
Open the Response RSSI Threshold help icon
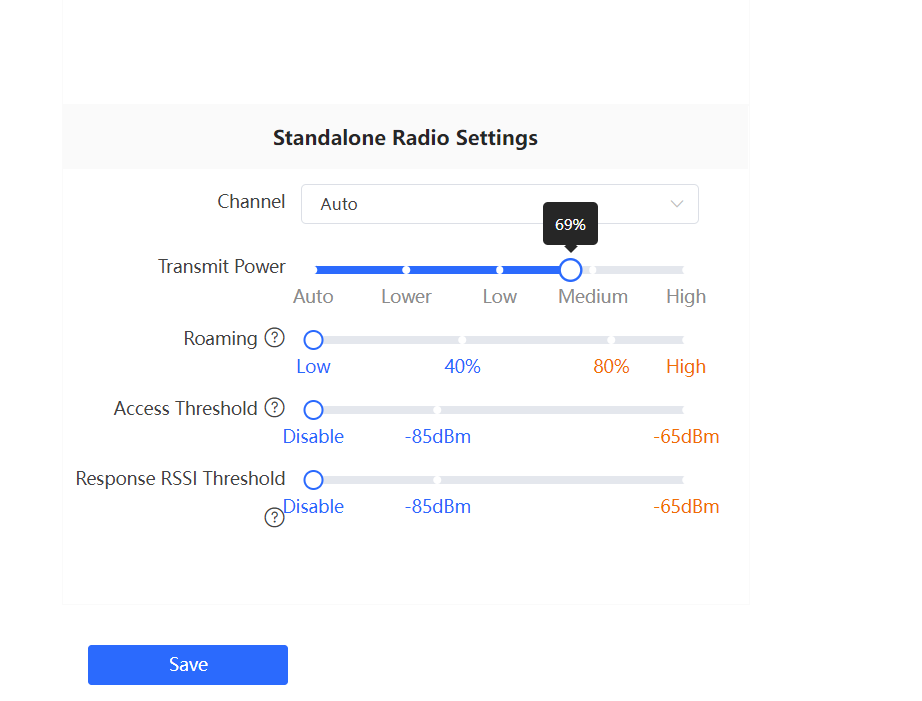(x=275, y=518)
